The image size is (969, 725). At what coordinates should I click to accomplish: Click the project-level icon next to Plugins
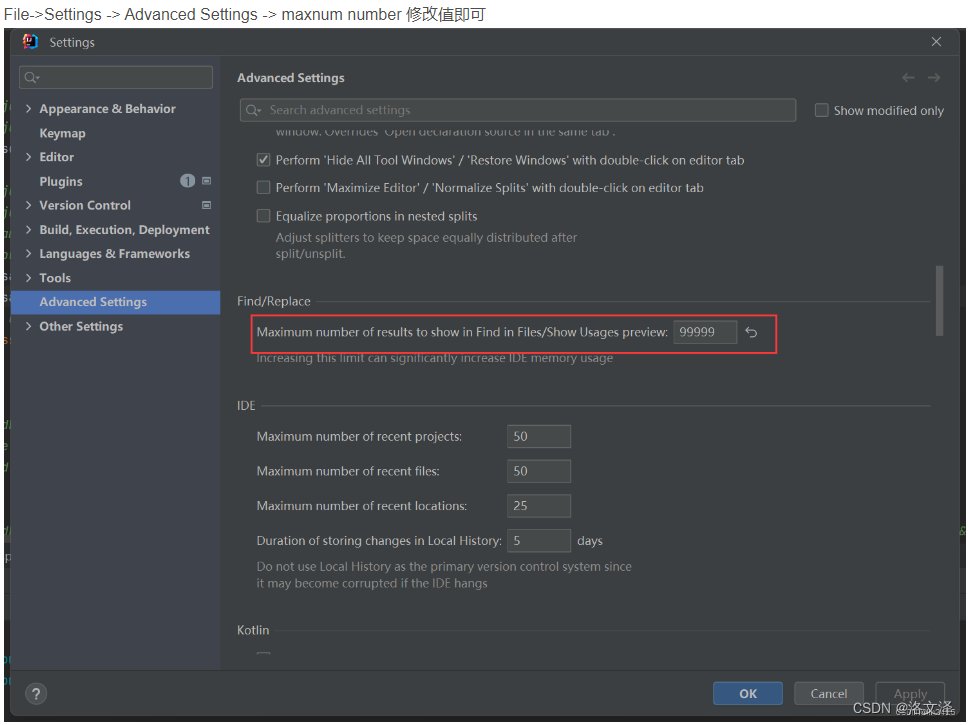pos(206,180)
